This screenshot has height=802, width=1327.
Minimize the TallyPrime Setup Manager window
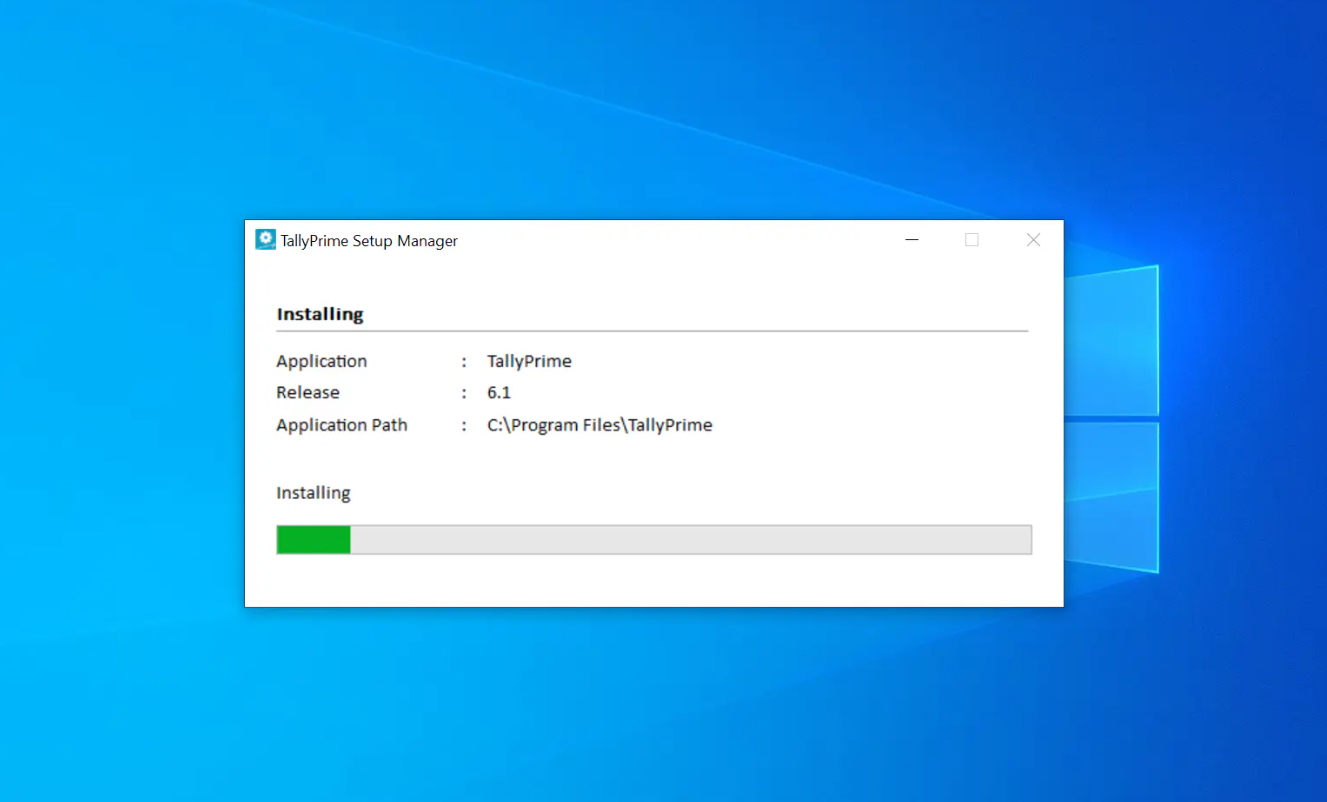[x=911, y=240]
